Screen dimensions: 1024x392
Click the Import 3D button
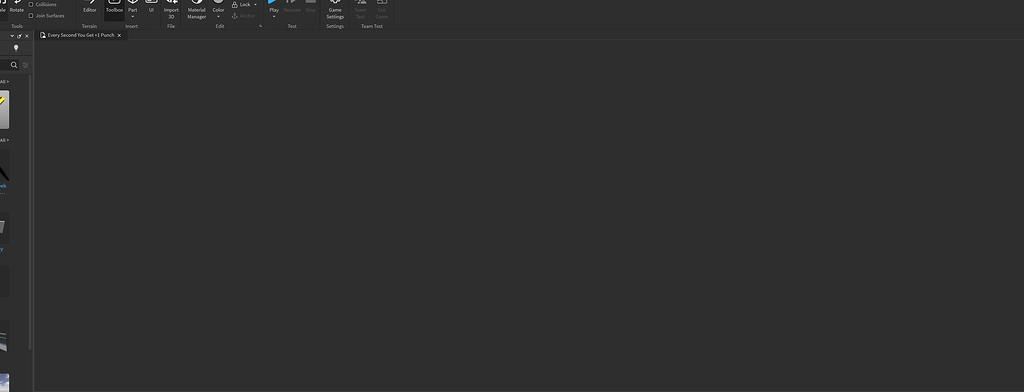[171, 10]
